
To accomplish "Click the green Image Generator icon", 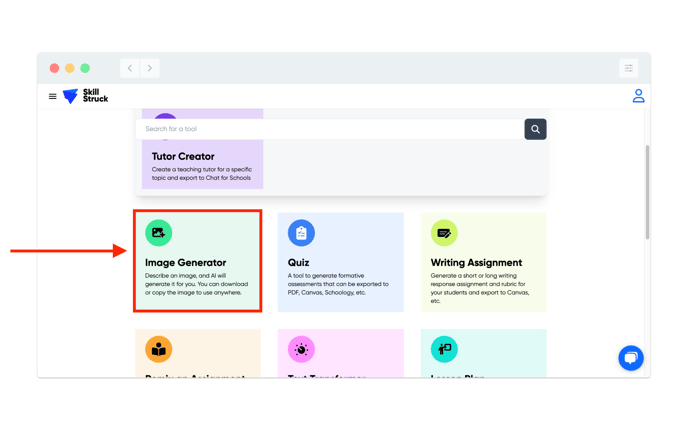I will (158, 233).
